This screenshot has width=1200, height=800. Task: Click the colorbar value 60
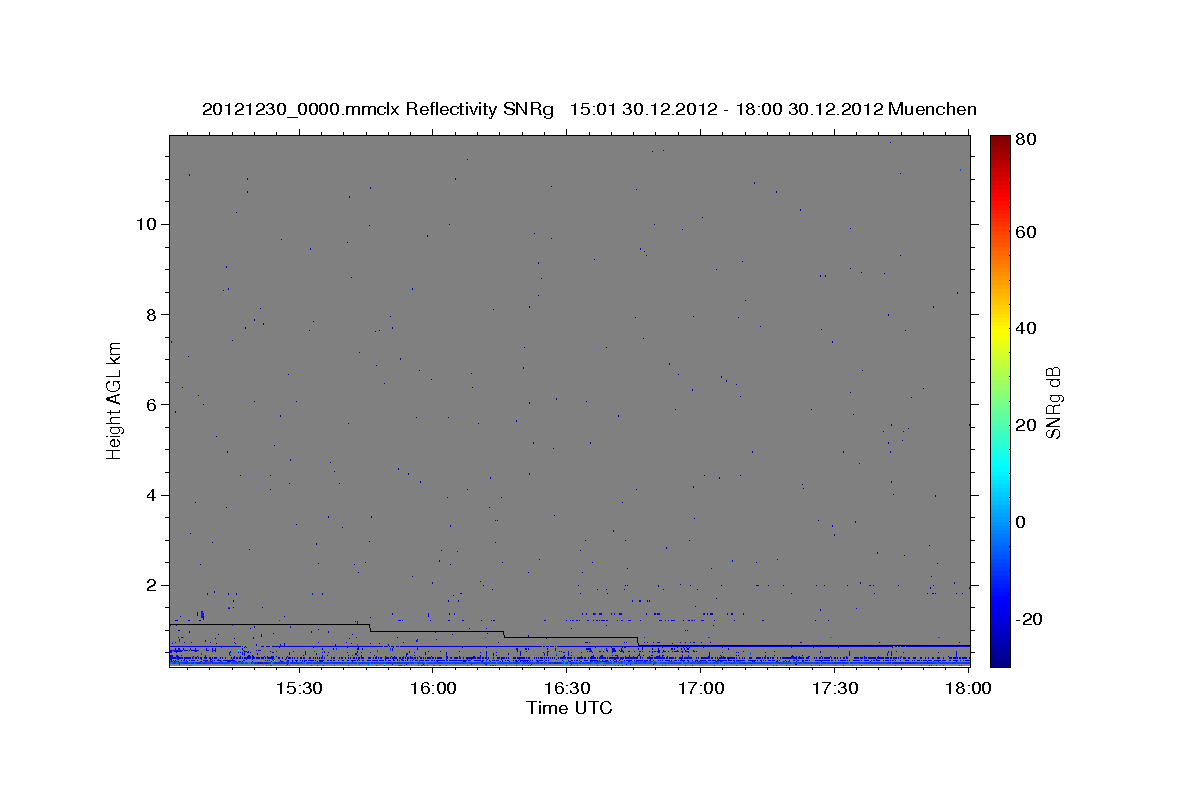pos(1027,232)
